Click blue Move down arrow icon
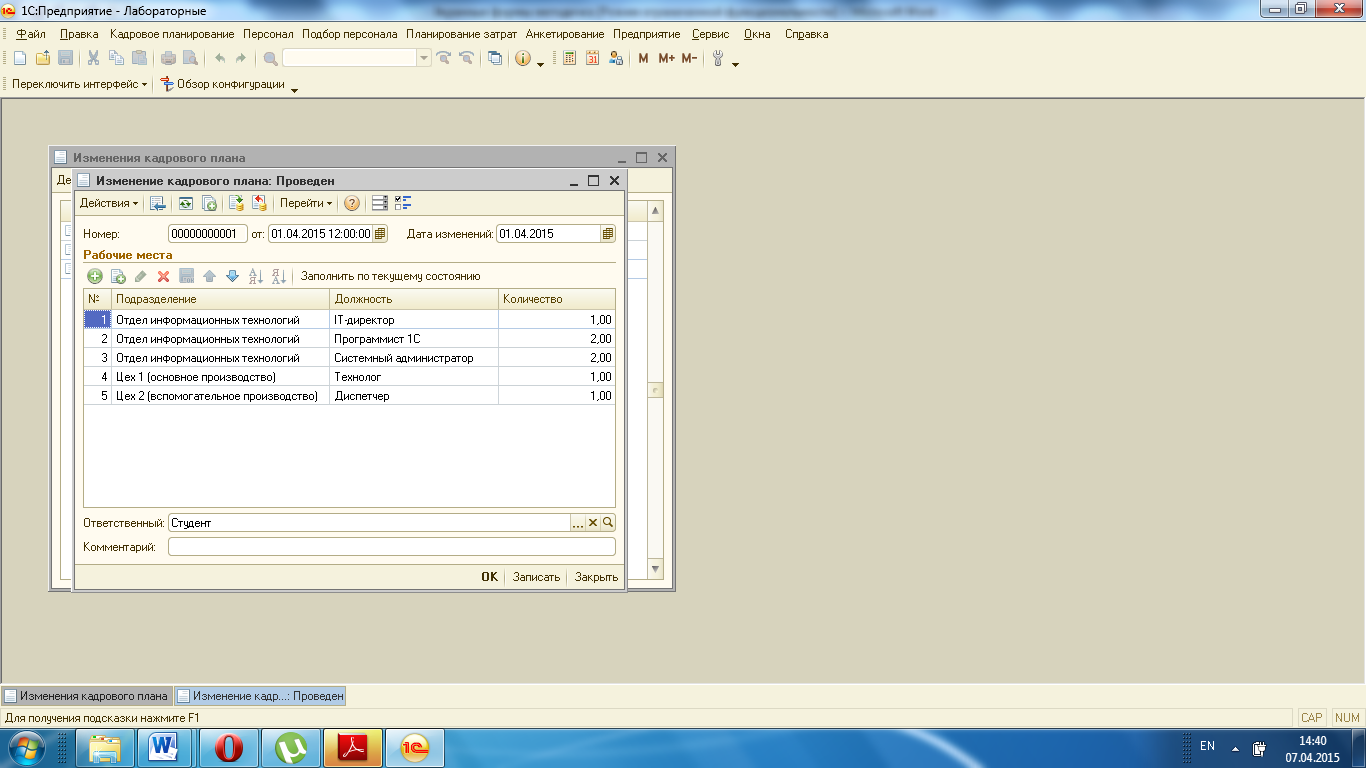Image resolution: width=1366 pixels, height=768 pixels. coord(232,276)
